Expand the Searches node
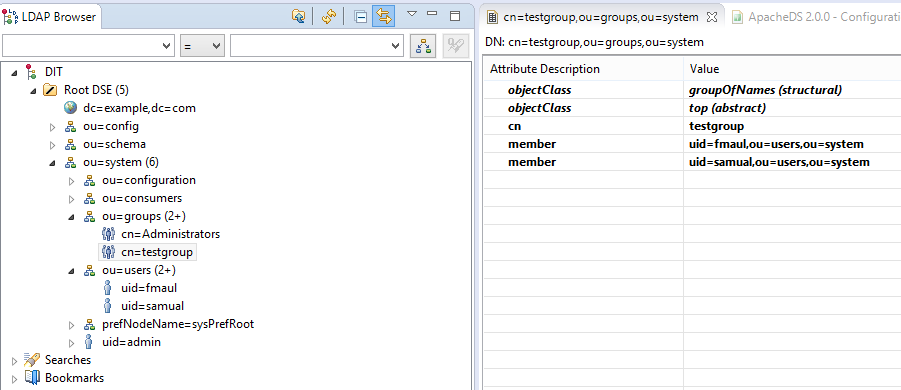Screen dimensions: 901x390 coord(14,361)
